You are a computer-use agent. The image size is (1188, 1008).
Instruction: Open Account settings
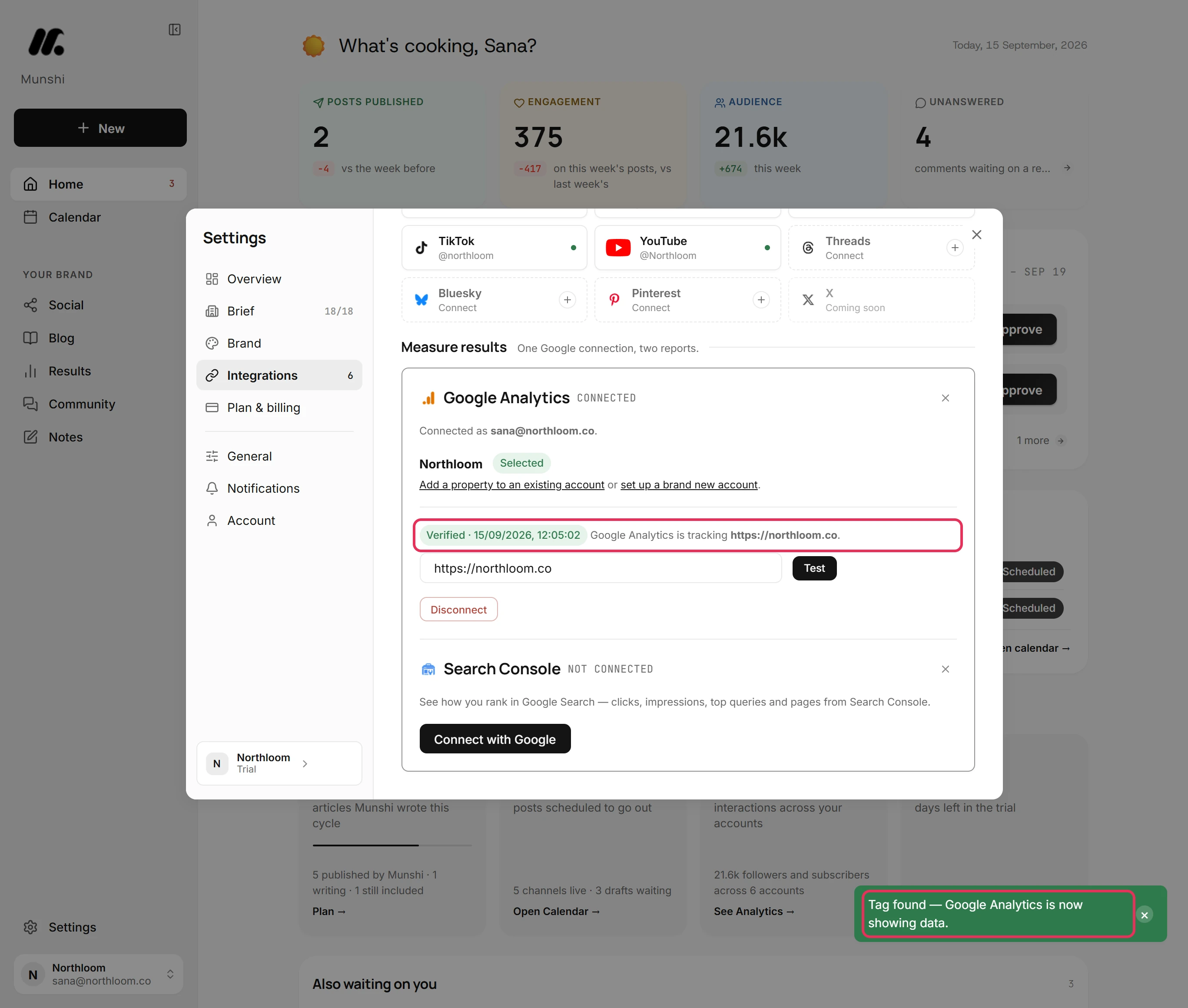point(279,521)
